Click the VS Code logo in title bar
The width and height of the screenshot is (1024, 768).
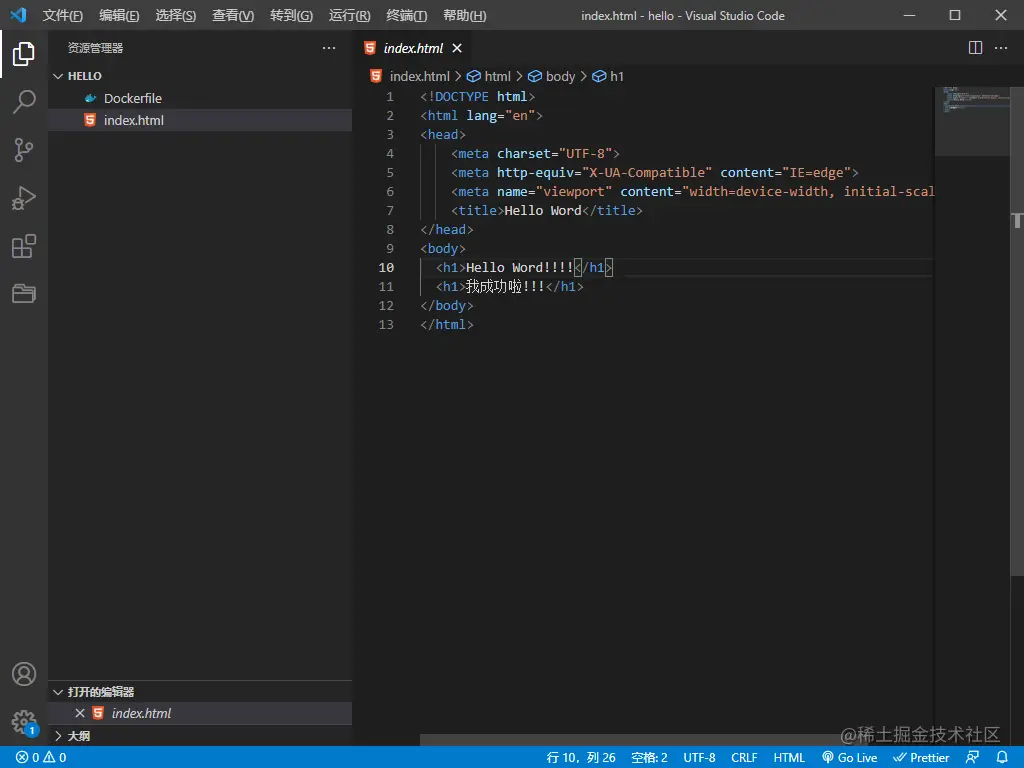tap(18, 14)
